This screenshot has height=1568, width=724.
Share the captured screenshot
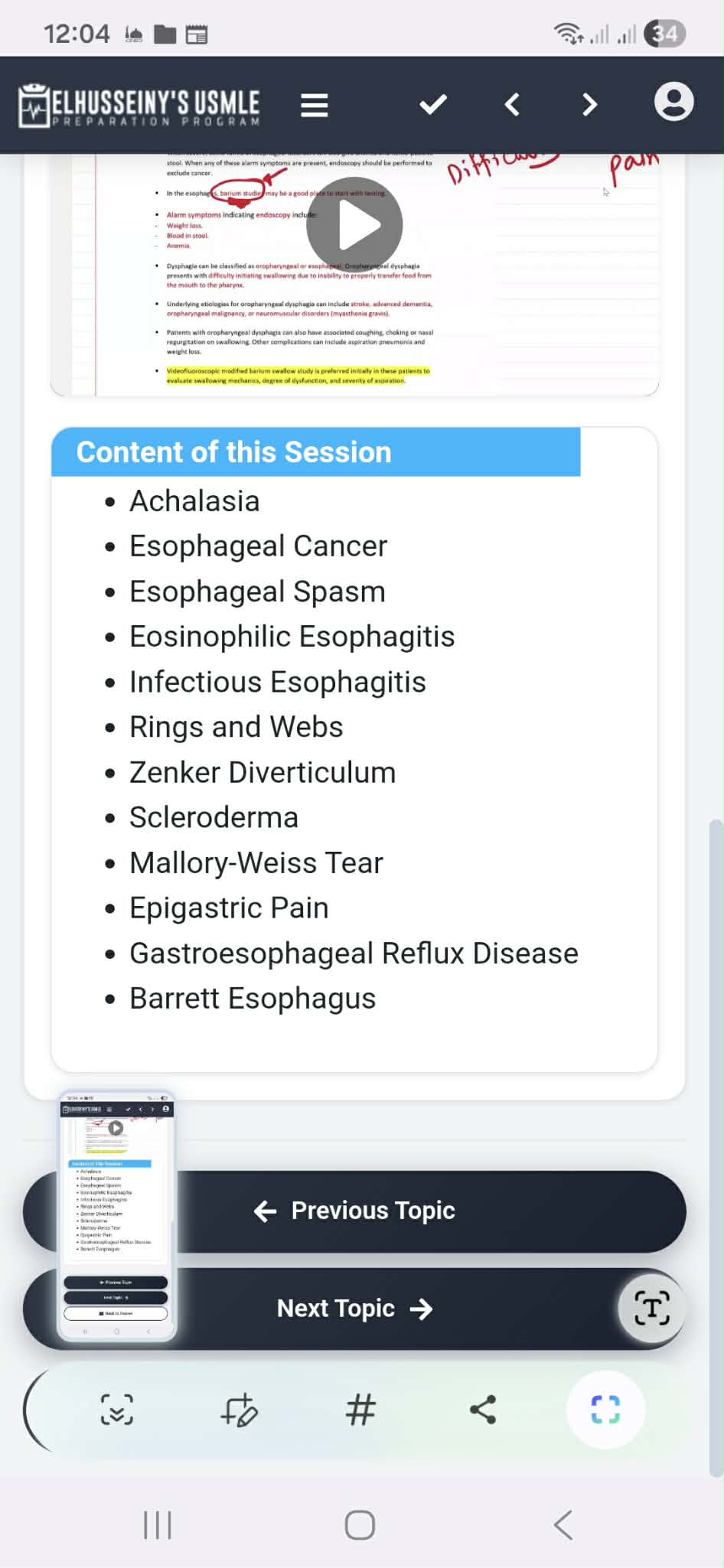(483, 1410)
